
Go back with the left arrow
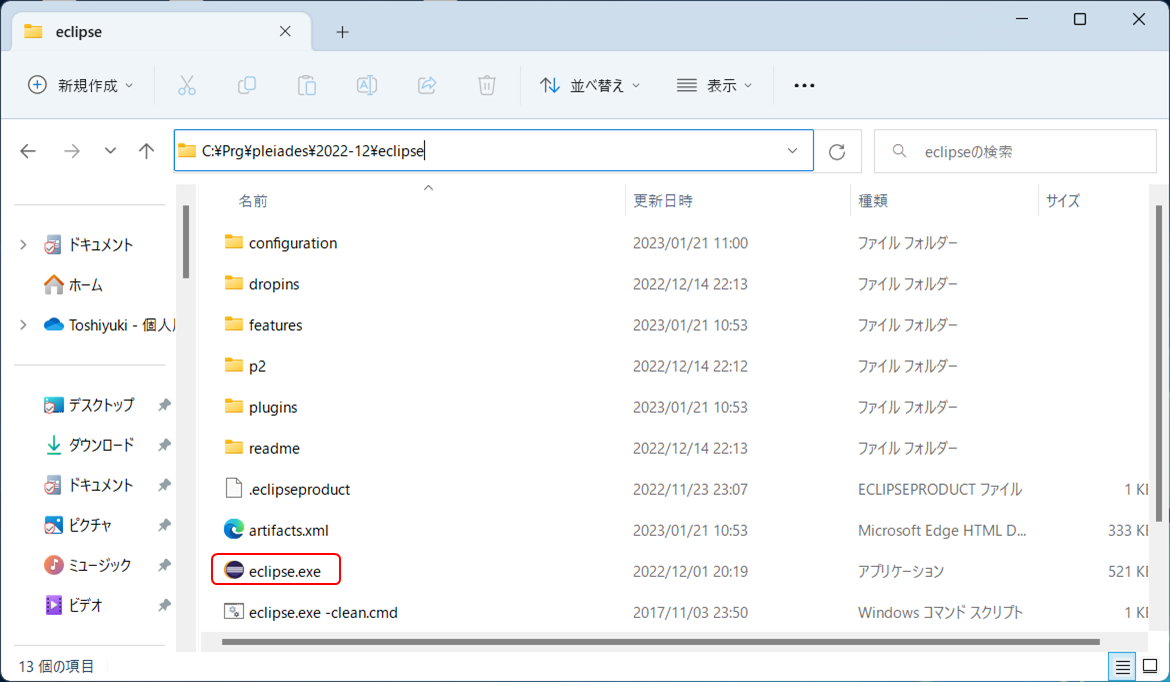(28, 151)
